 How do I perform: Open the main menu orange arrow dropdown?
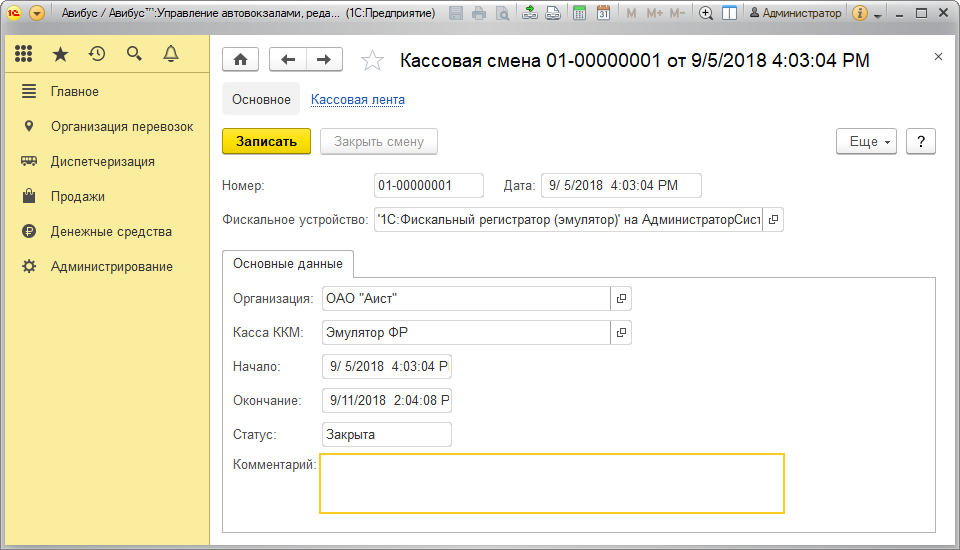coord(37,13)
